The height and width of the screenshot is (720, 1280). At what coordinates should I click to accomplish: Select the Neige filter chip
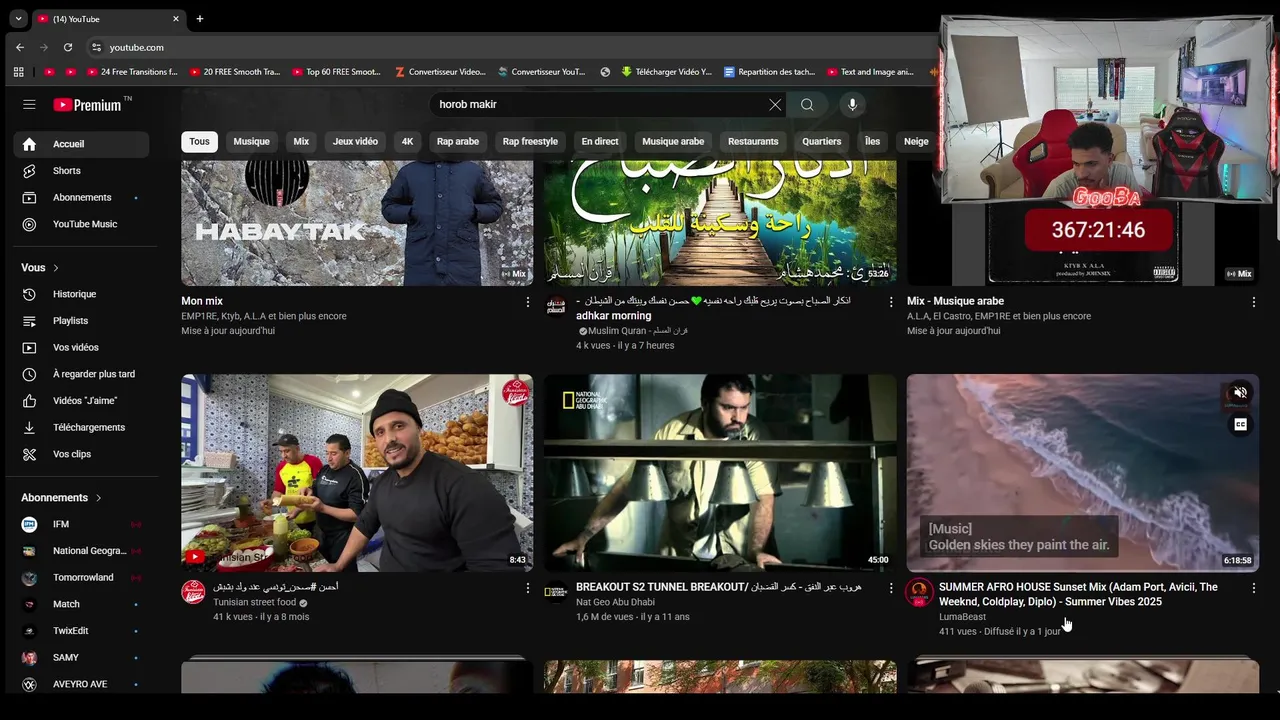tap(916, 141)
